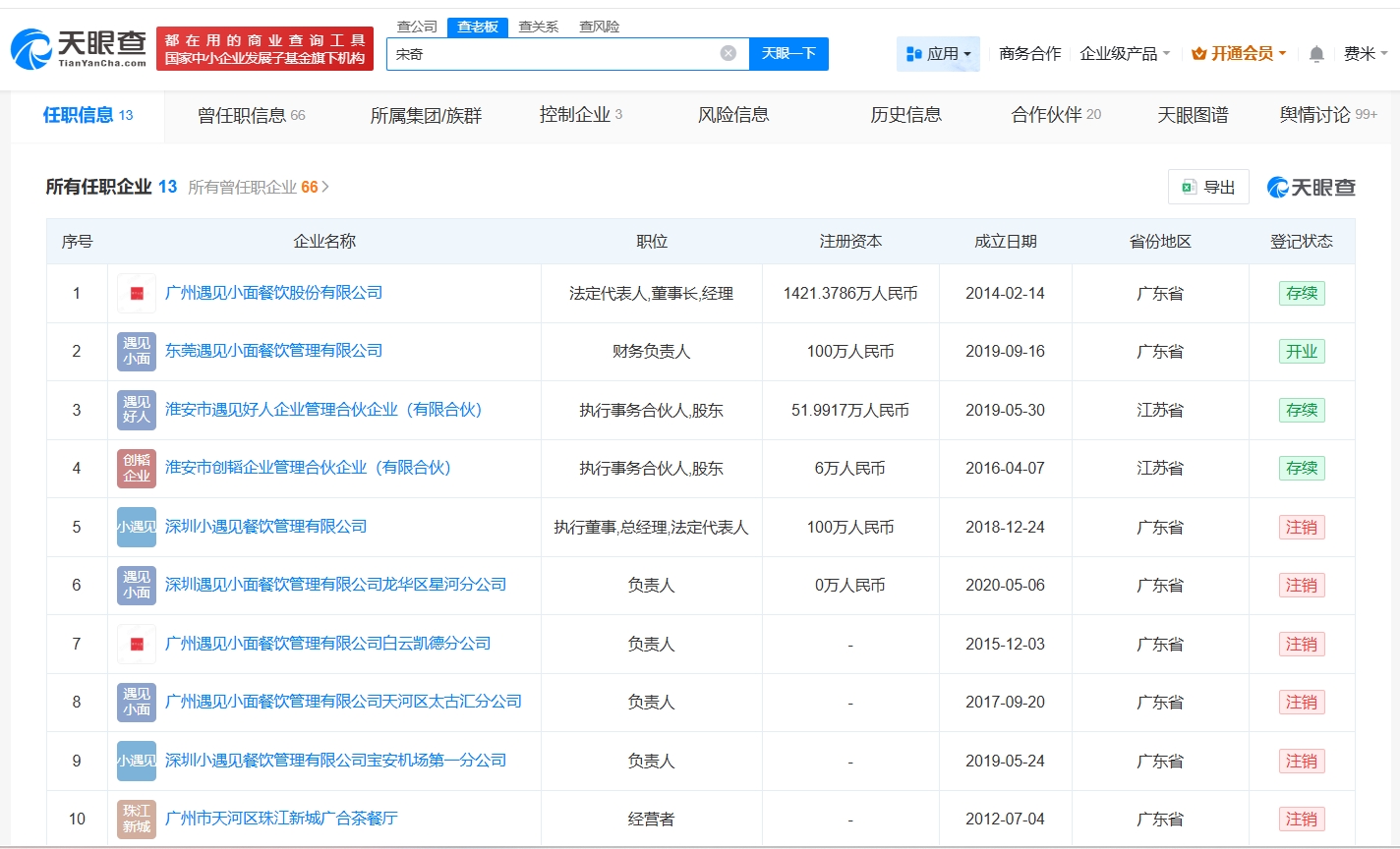Click the 珠江新城 logo badge in row 10
The width and height of the screenshot is (1400, 849).
tap(137, 819)
